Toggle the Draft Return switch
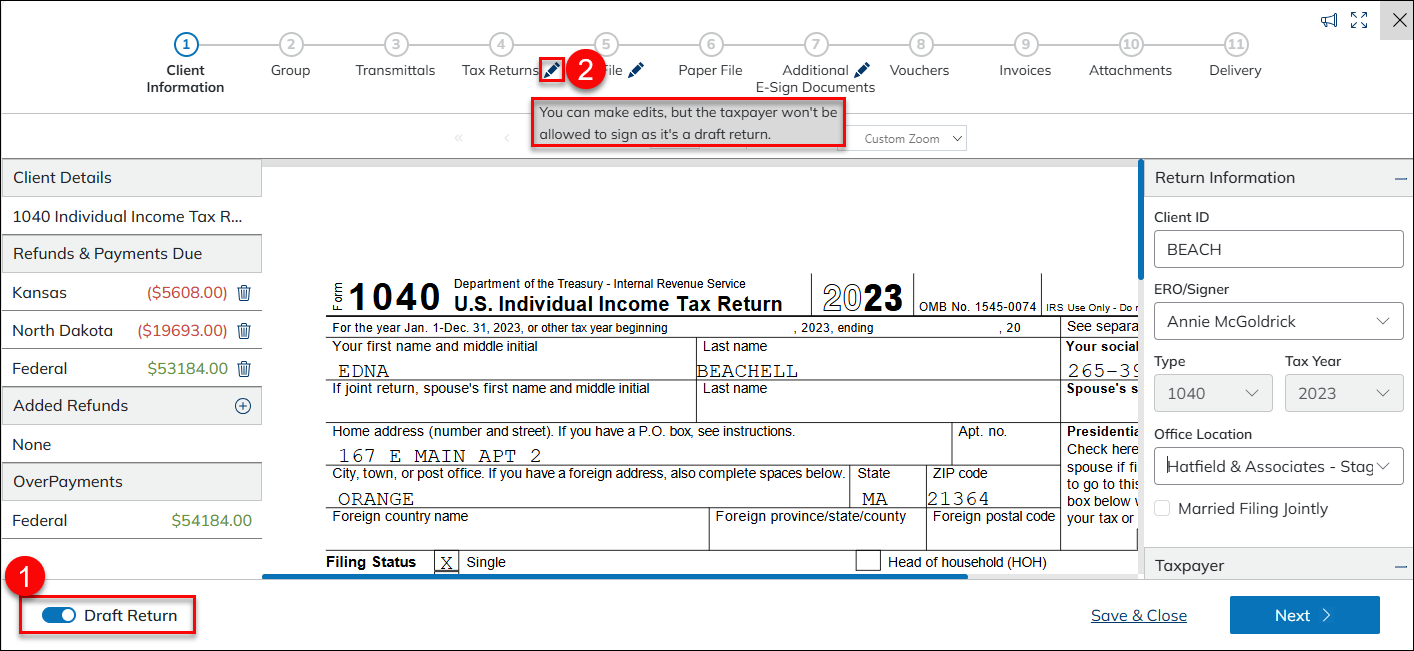 [59, 615]
